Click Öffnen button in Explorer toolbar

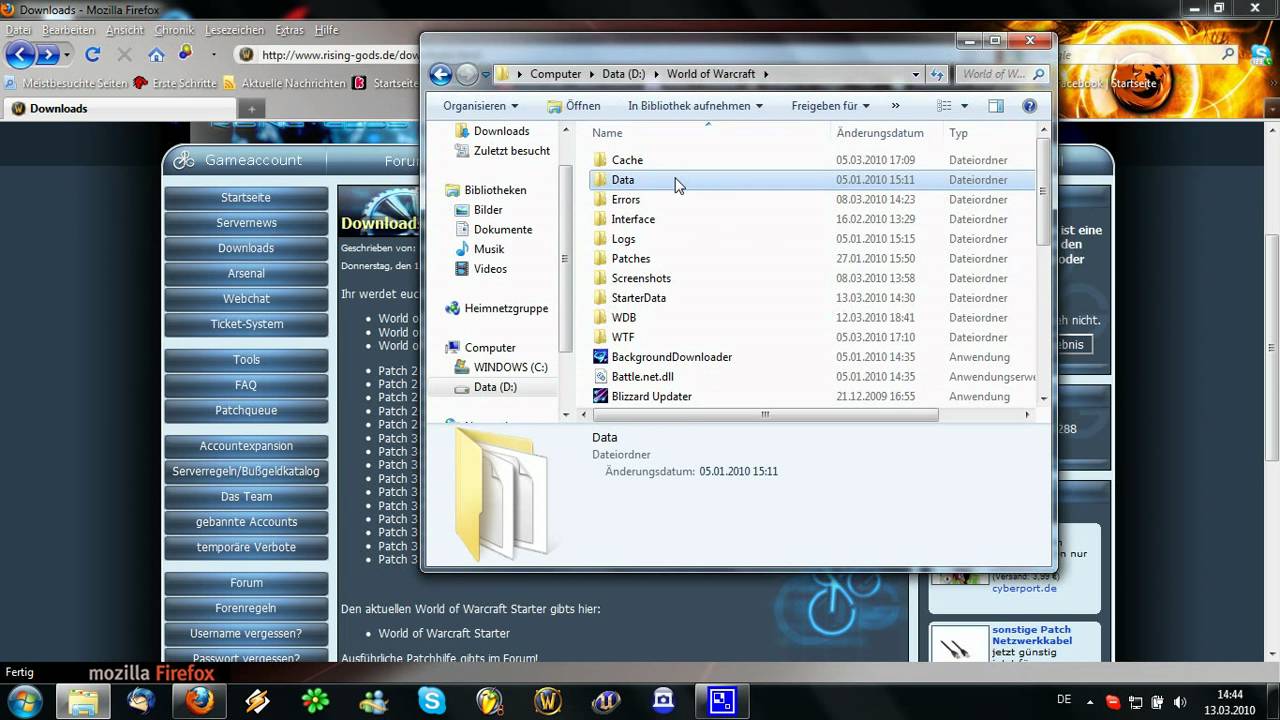point(574,105)
